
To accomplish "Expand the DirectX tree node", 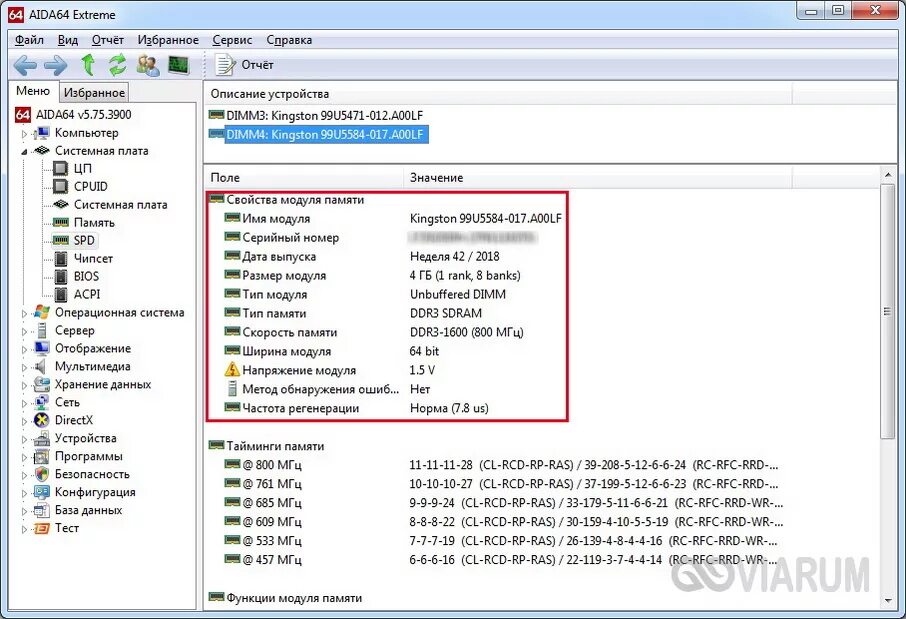I will pyautogui.click(x=24, y=421).
